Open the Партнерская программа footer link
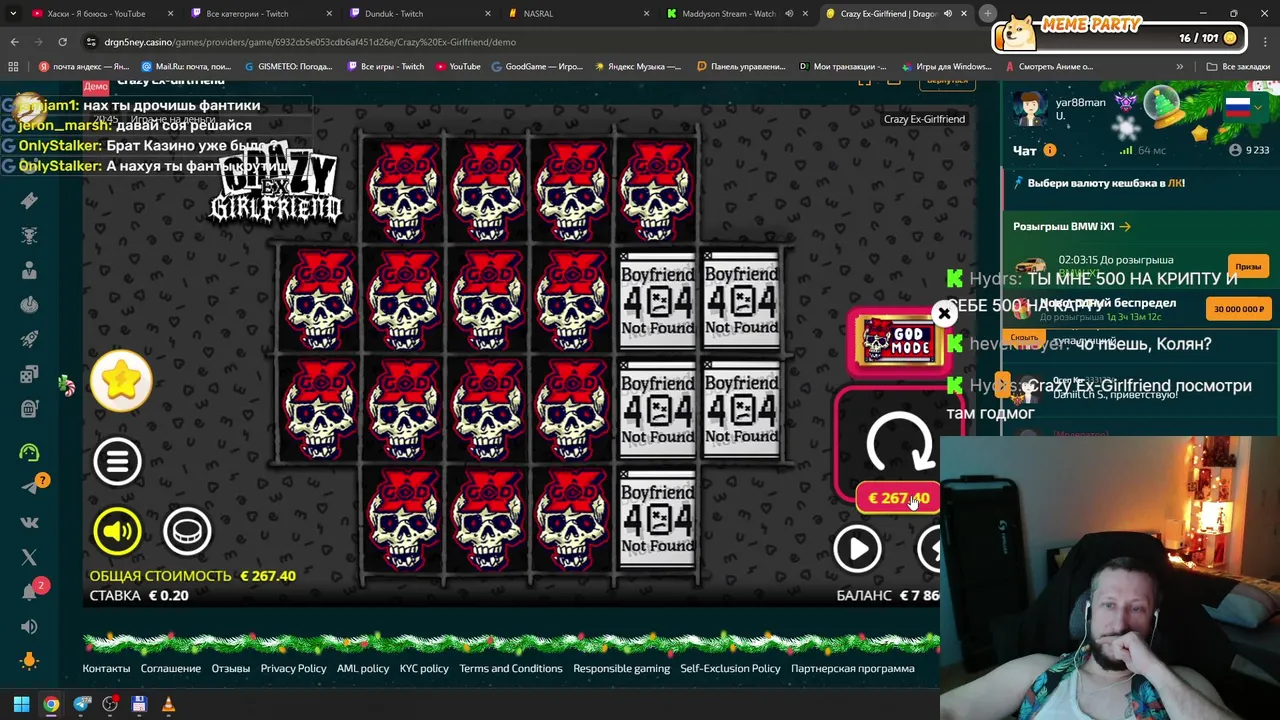 pyautogui.click(x=853, y=668)
